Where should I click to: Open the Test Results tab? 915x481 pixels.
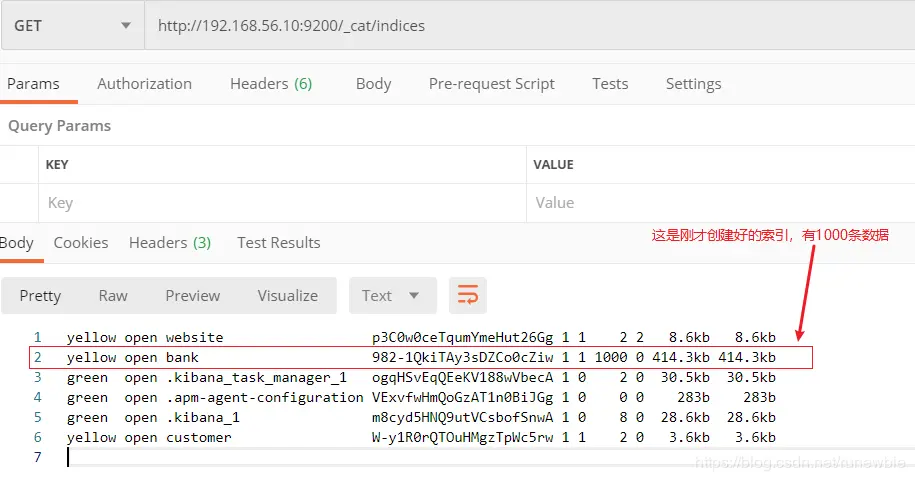pyautogui.click(x=279, y=243)
